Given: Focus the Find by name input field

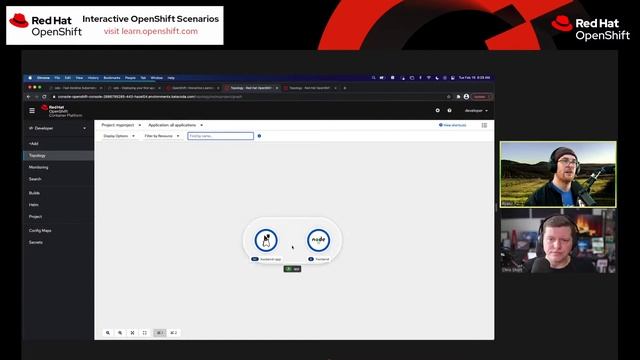Looking at the screenshot, I should 220,136.
